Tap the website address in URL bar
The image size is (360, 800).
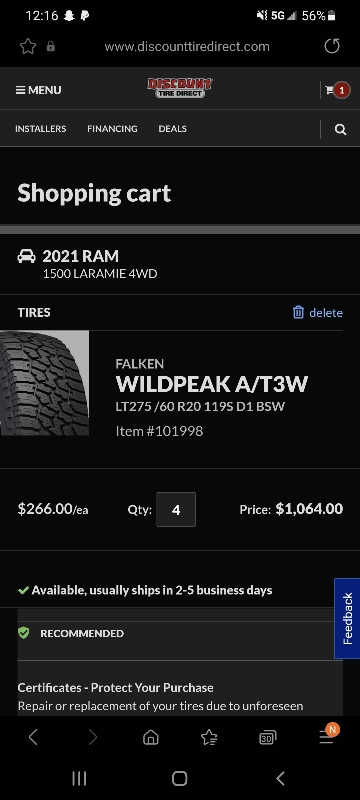[187, 46]
